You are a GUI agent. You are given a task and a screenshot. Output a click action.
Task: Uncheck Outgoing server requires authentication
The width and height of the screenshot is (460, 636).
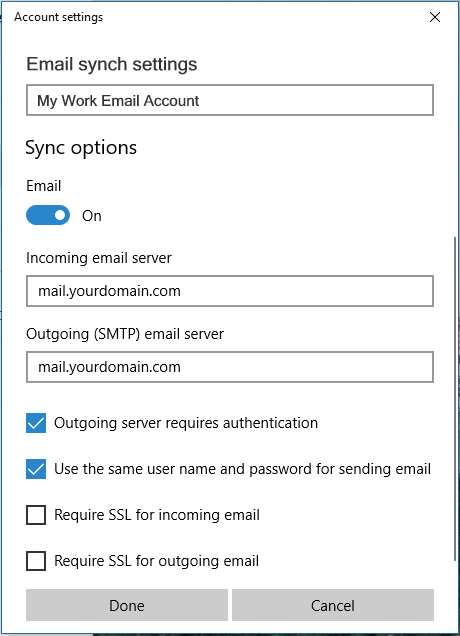(36, 423)
